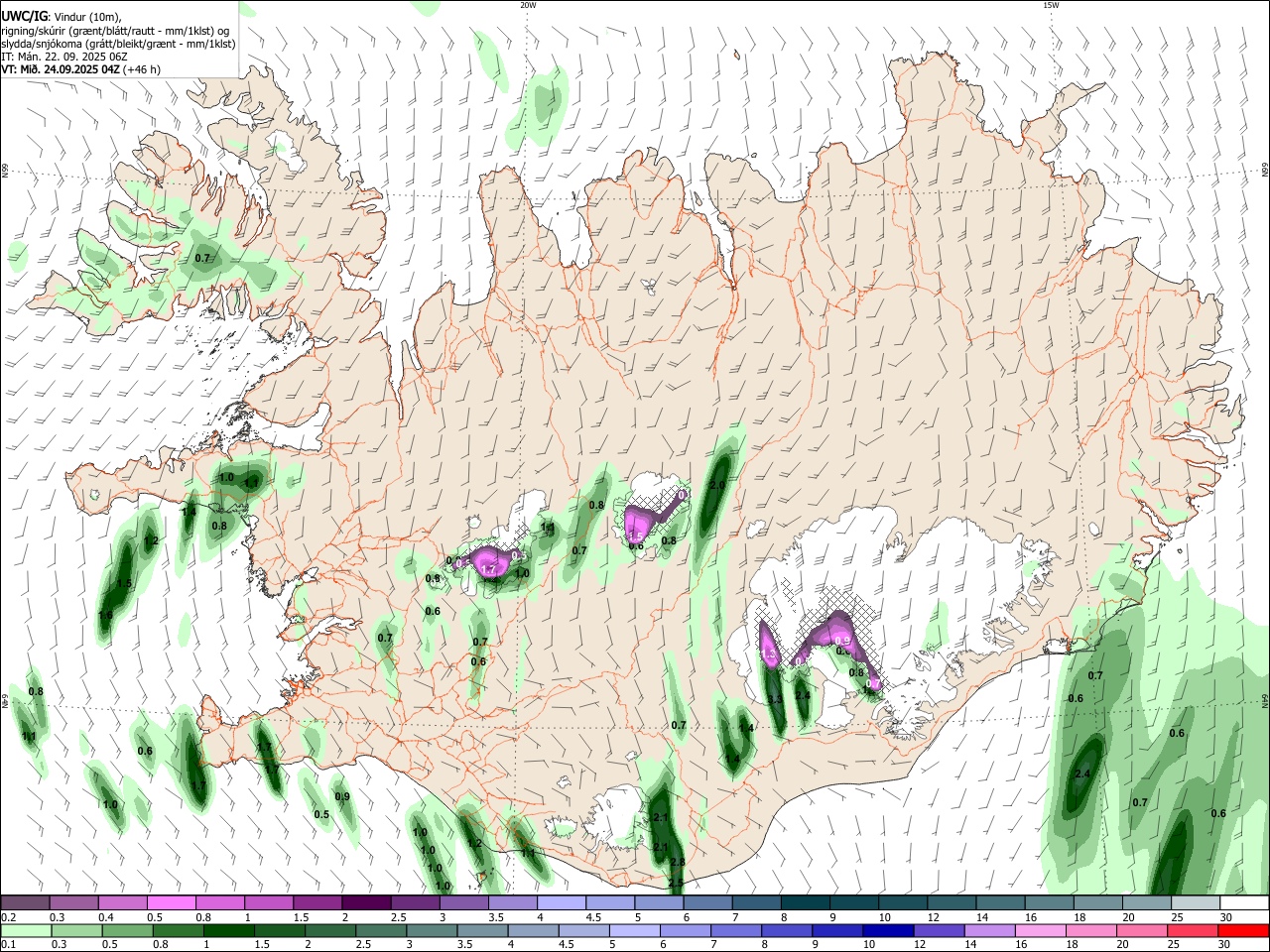Click the 2.0 precipitation value on the map
Viewport: 1270px width, 952px height.
(717, 485)
